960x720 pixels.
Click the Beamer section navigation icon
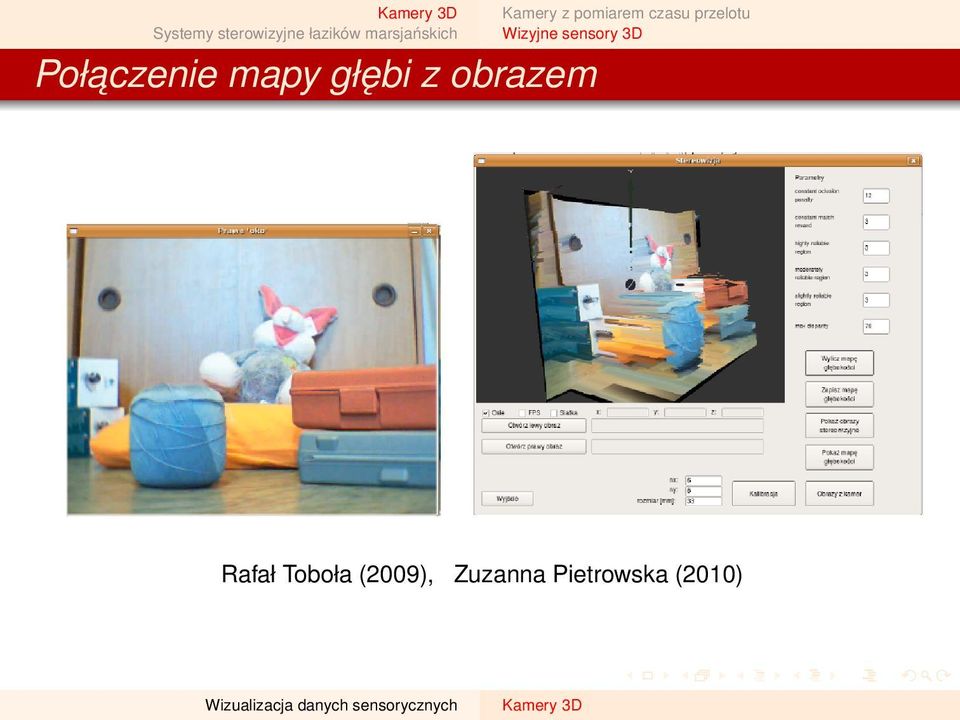[x=815, y=676]
